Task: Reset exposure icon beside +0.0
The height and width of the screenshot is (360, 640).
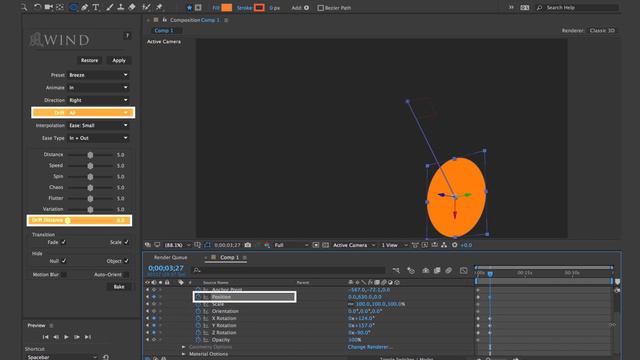Action: [454, 245]
